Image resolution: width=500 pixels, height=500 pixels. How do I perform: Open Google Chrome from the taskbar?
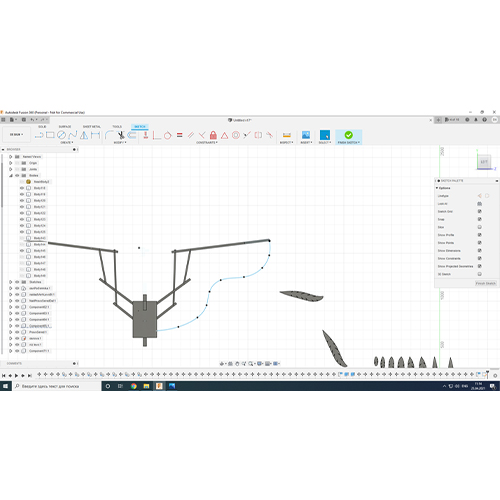click(134, 386)
